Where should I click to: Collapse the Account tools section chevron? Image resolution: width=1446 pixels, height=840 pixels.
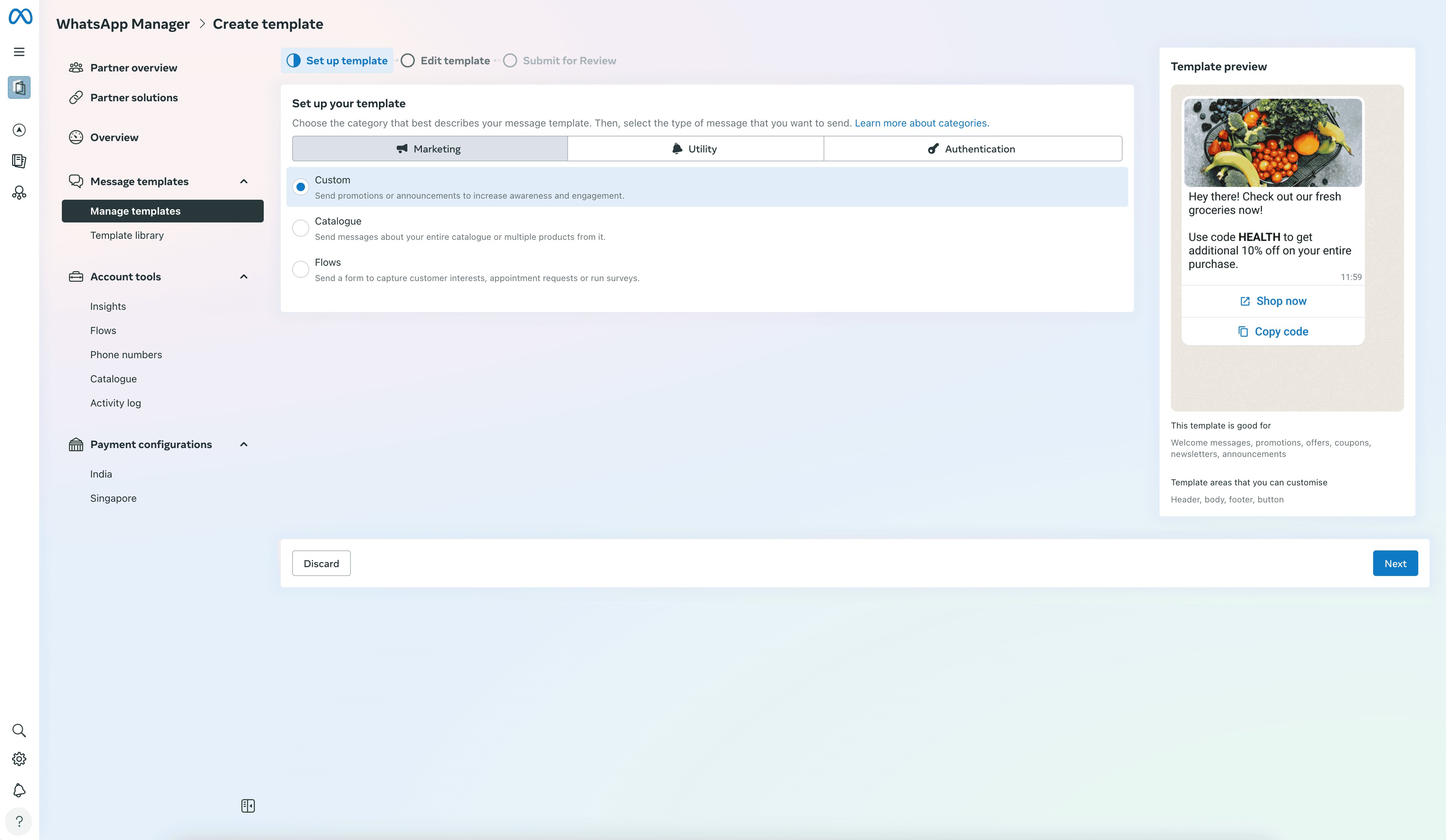pos(244,276)
